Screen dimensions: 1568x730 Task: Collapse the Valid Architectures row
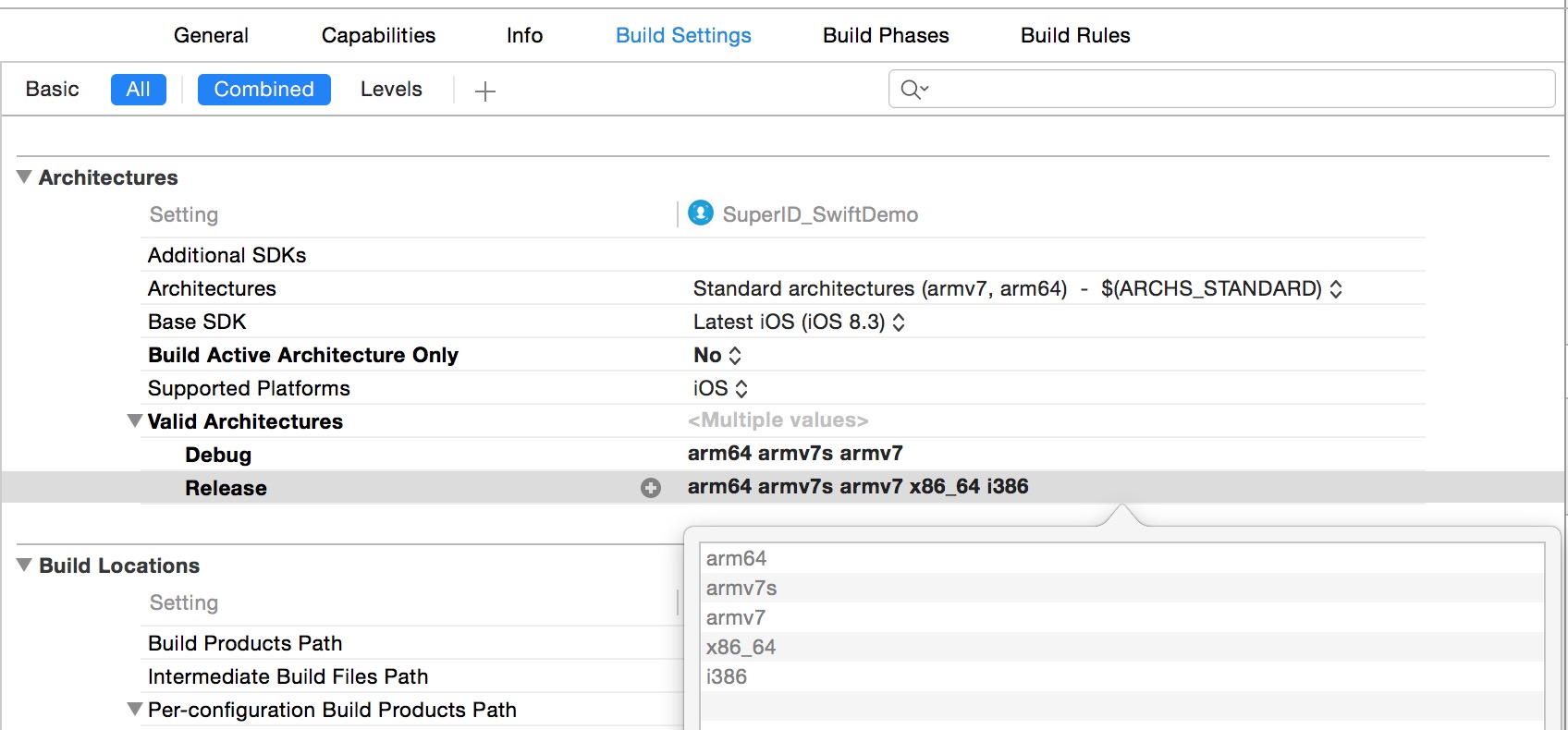click(x=135, y=421)
